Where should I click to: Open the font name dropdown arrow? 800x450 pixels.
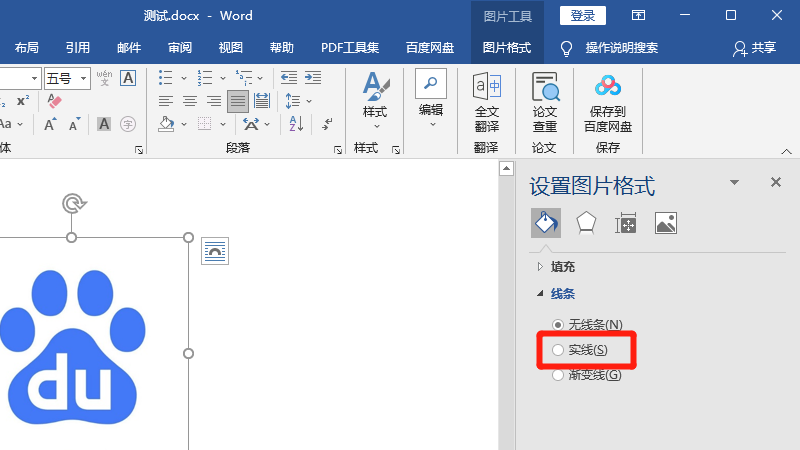coord(34,79)
